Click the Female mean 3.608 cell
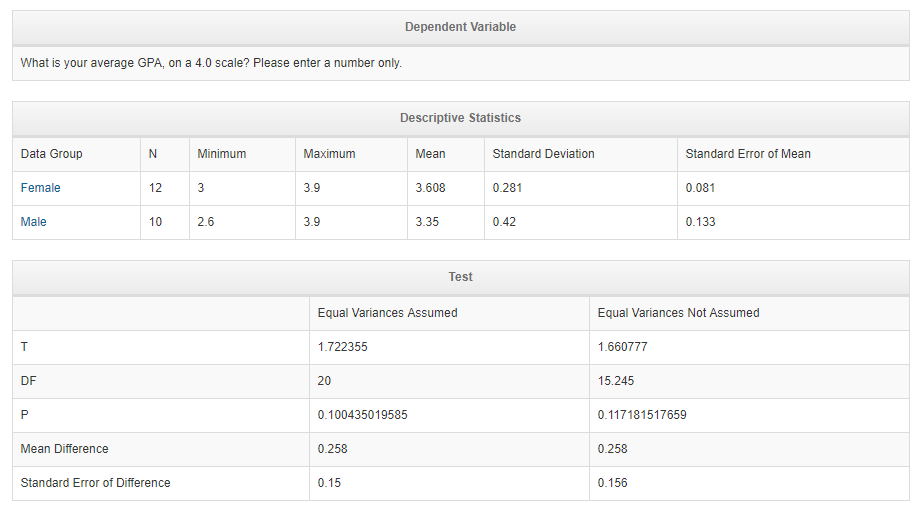 click(446, 188)
